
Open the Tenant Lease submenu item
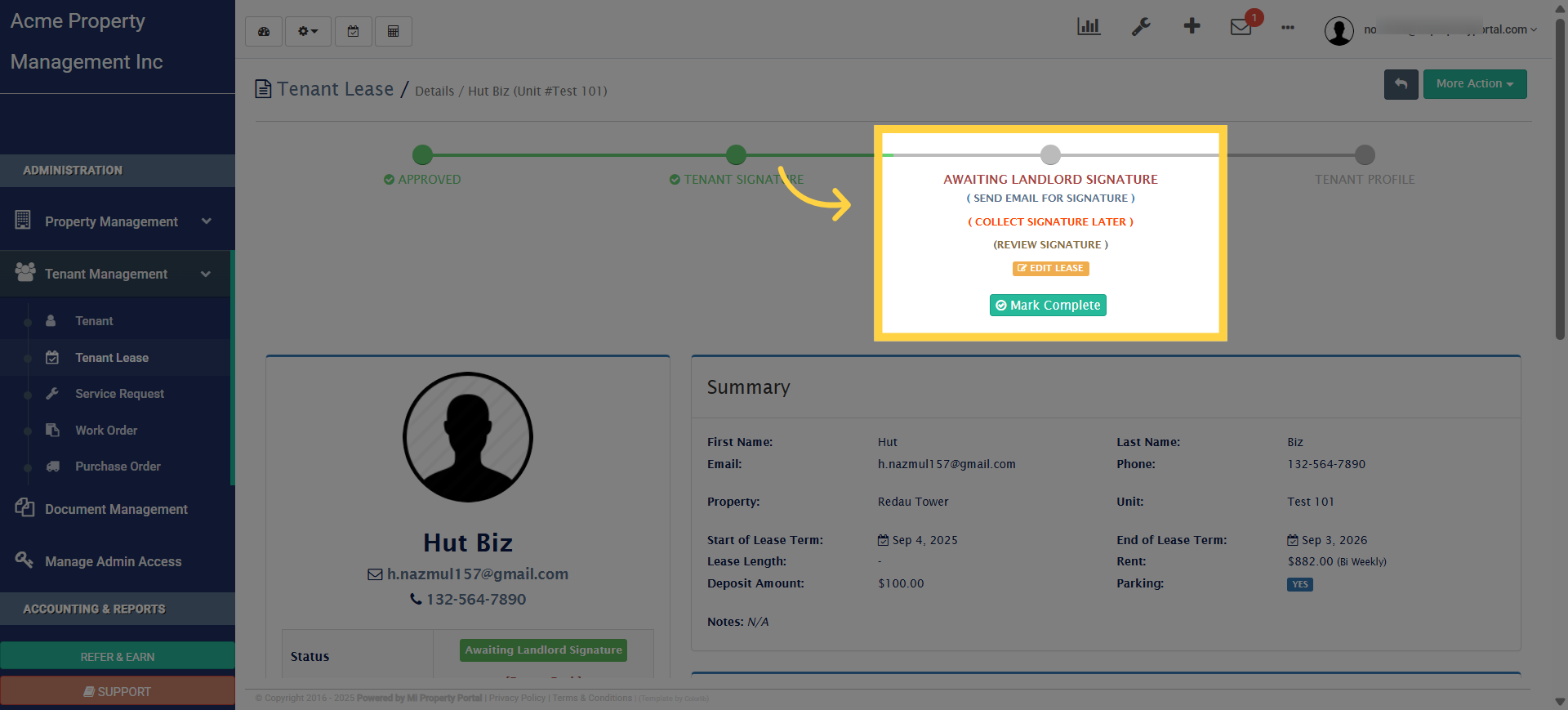pos(112,358)
